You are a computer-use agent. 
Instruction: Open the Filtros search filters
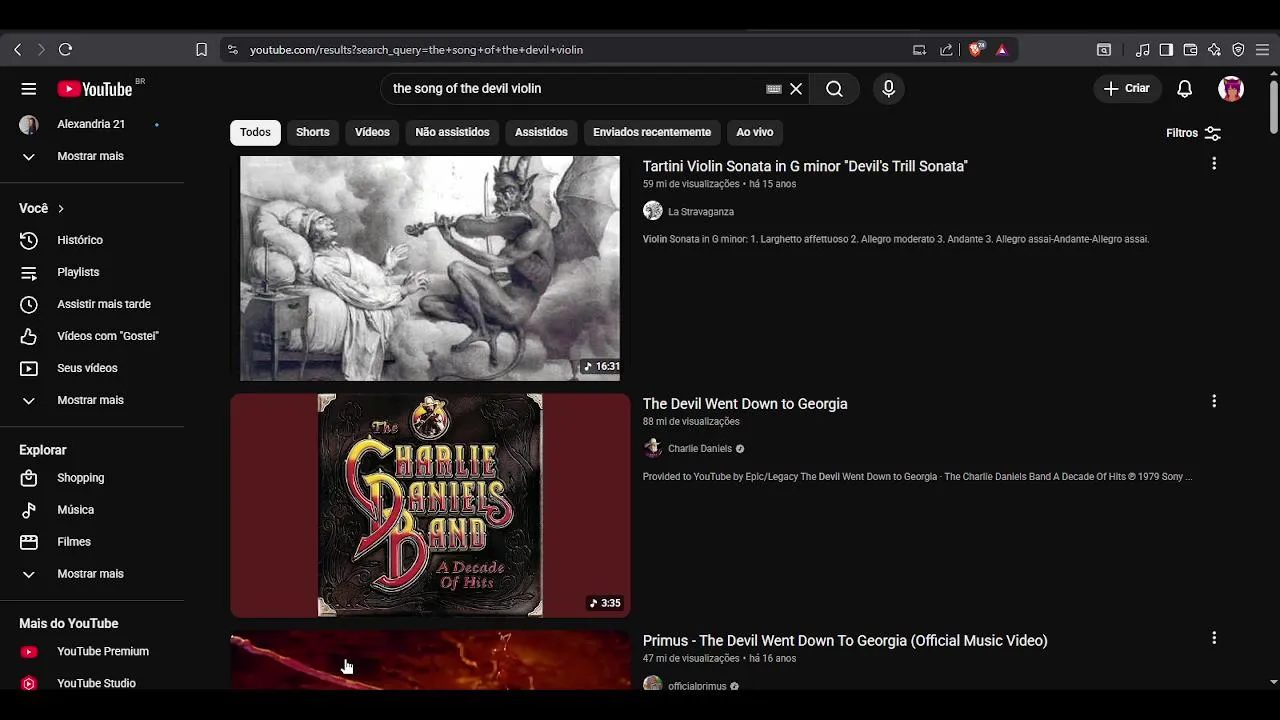pos(1193,133)
